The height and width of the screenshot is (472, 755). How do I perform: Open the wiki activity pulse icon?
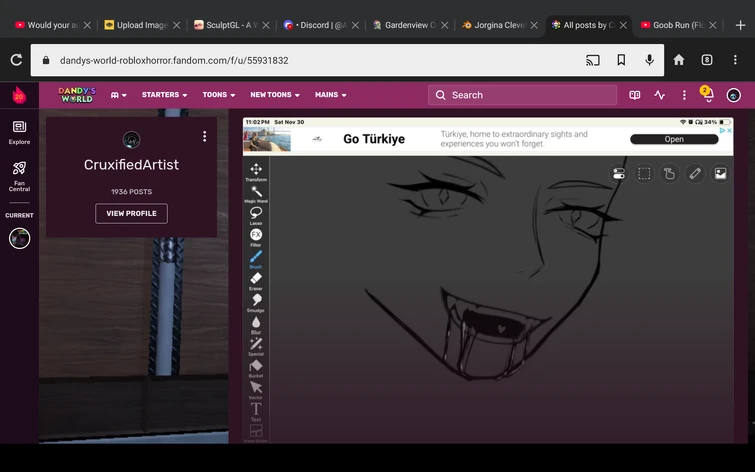coord(659,95)
